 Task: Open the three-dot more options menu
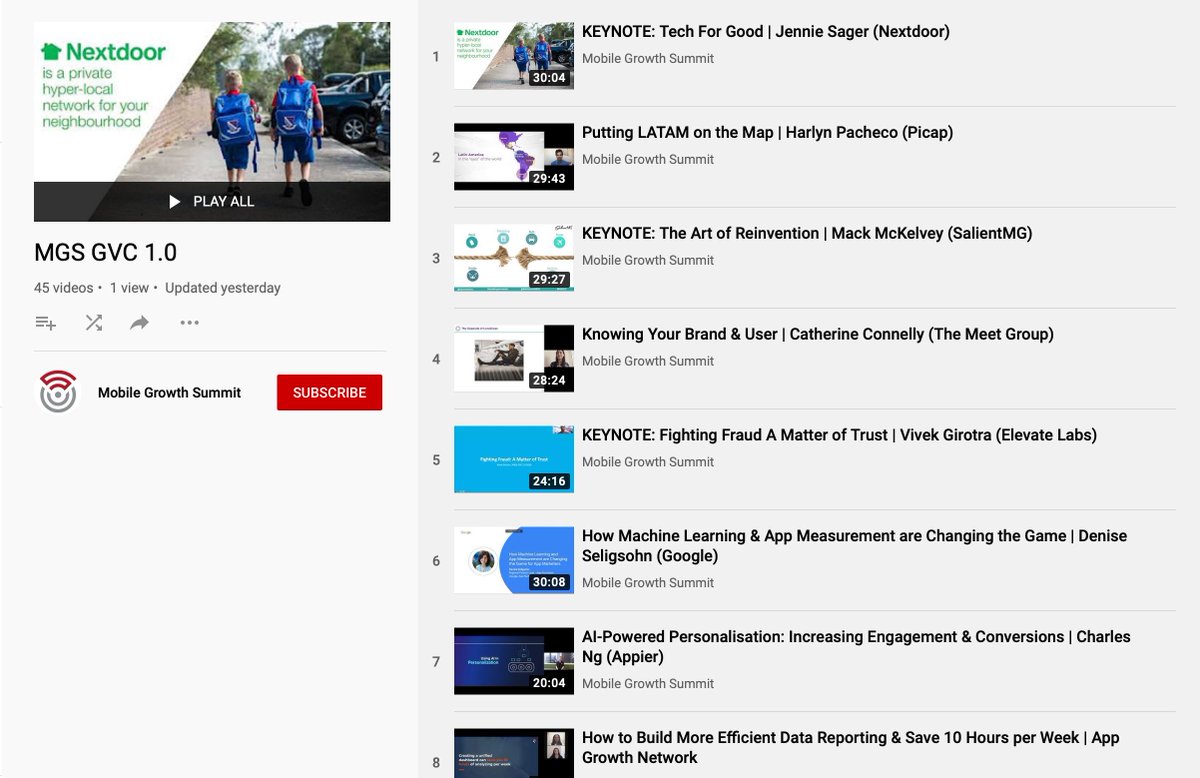[x=189, y=323]
